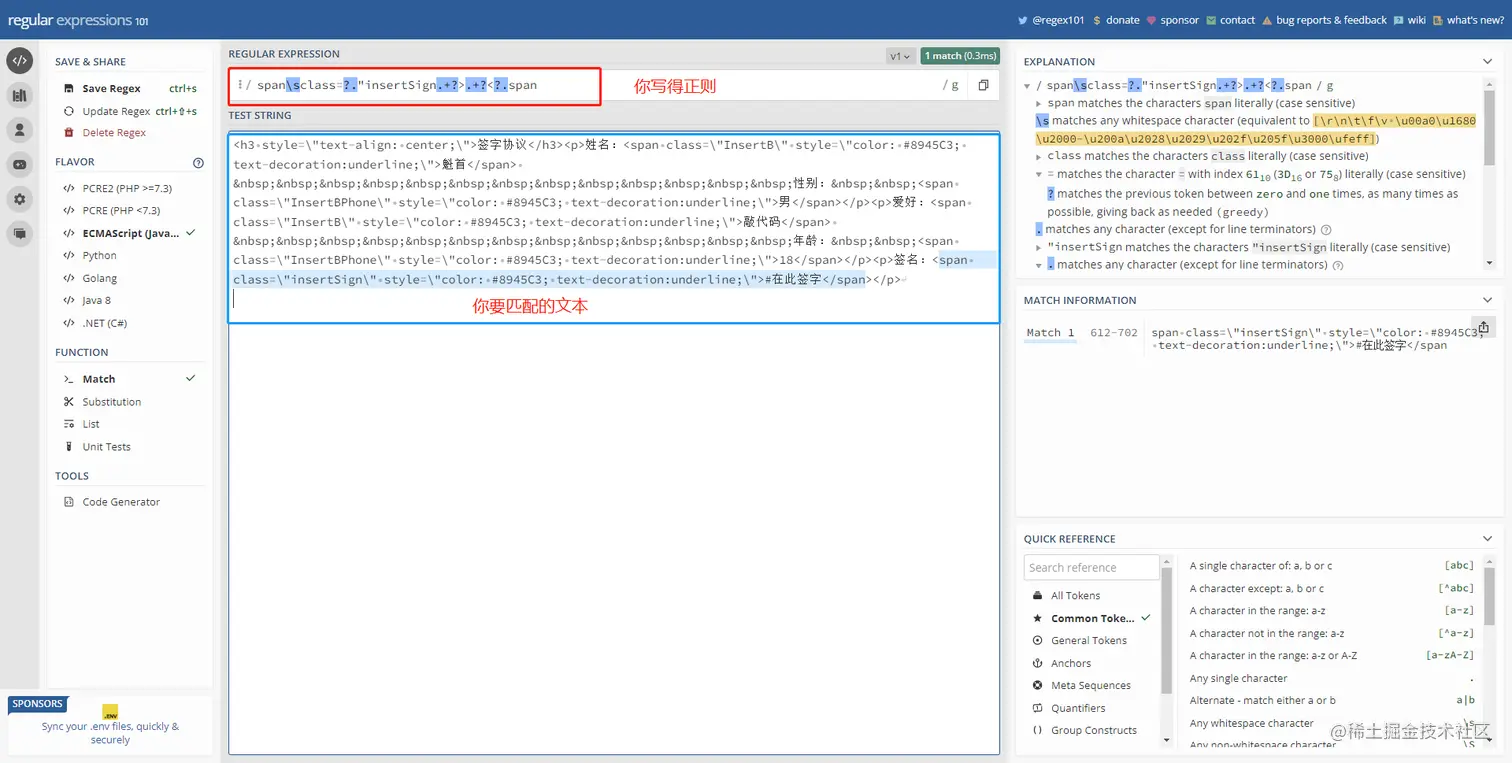This screenshot has width=1512, height=763.
Task: Click the Meta Sequences icon
Action: [x=1038, y=685]
